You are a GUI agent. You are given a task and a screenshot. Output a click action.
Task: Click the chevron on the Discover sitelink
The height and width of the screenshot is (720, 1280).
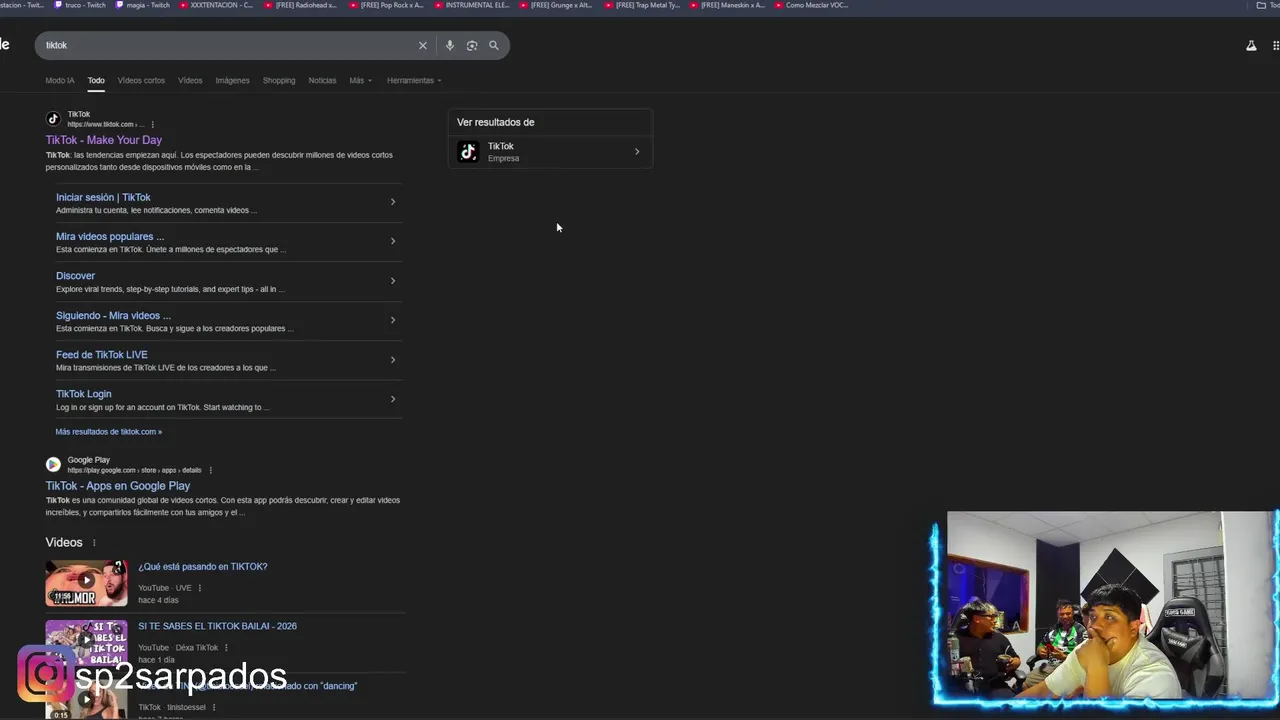pyautogui.click(x=392, y=281)
